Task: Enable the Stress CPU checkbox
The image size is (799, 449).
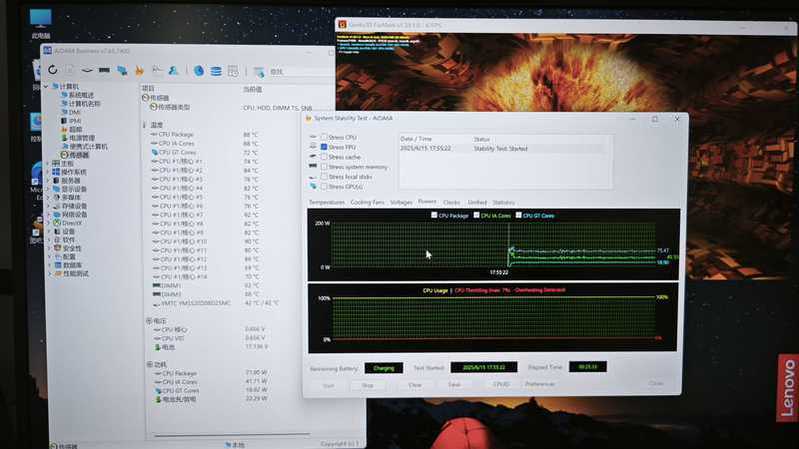Action: click(x=324, y=137)
